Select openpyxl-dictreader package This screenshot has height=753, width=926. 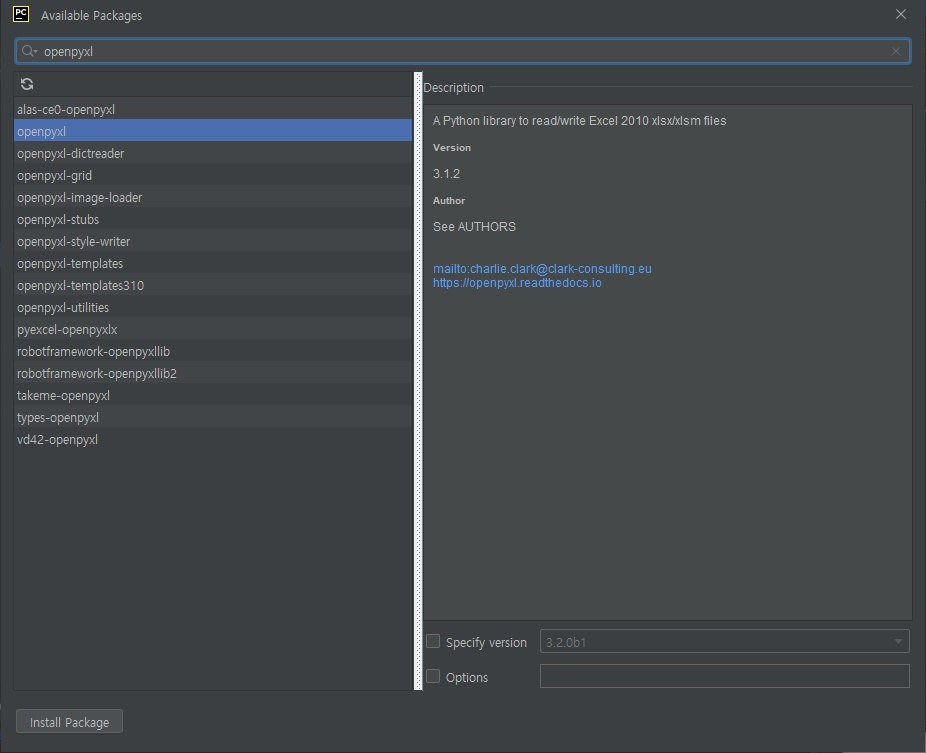click(213, 154)
